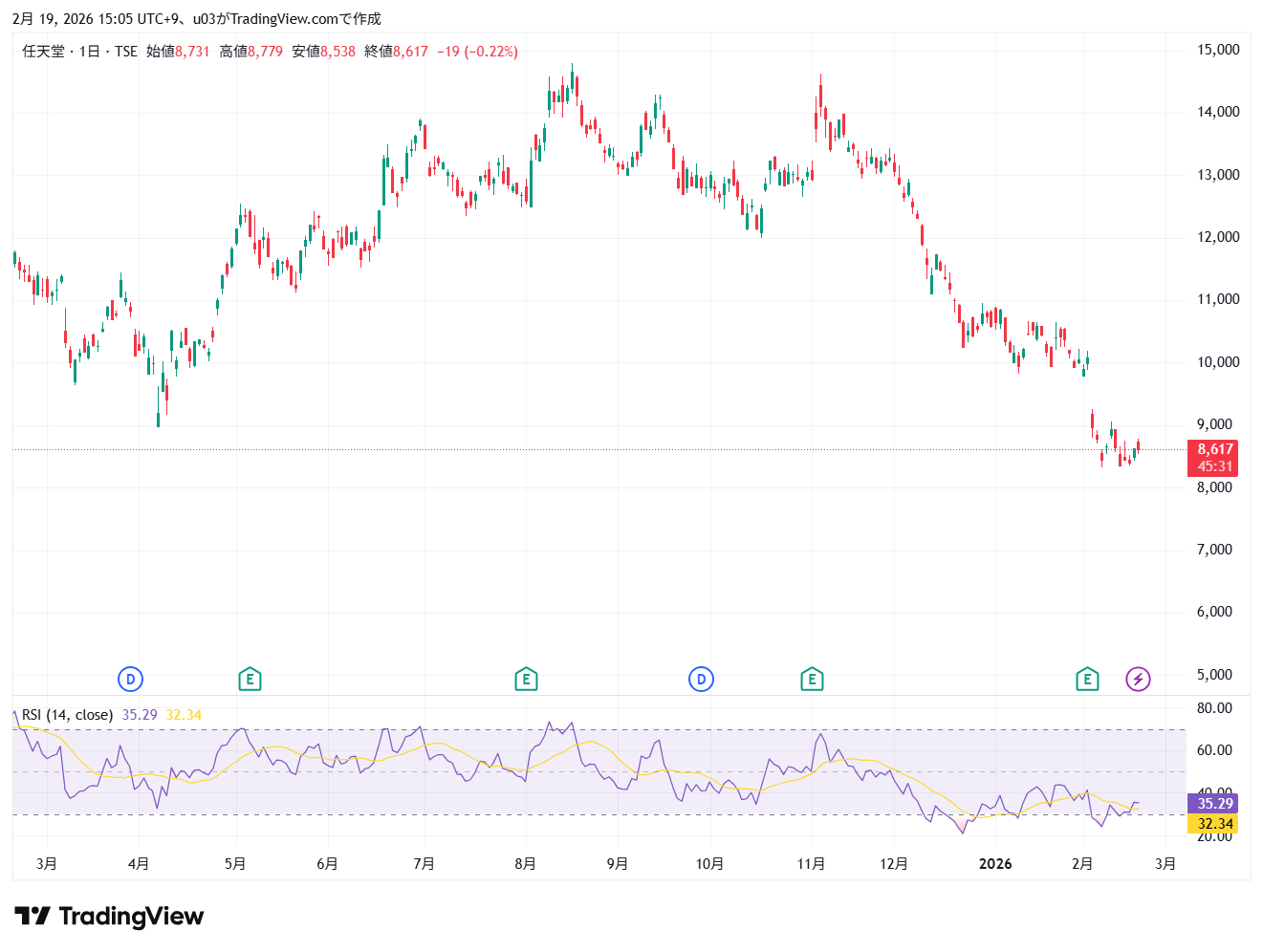Click the earnings E marker near May
The image size is (1263, 952).
[x=250, y=680]
